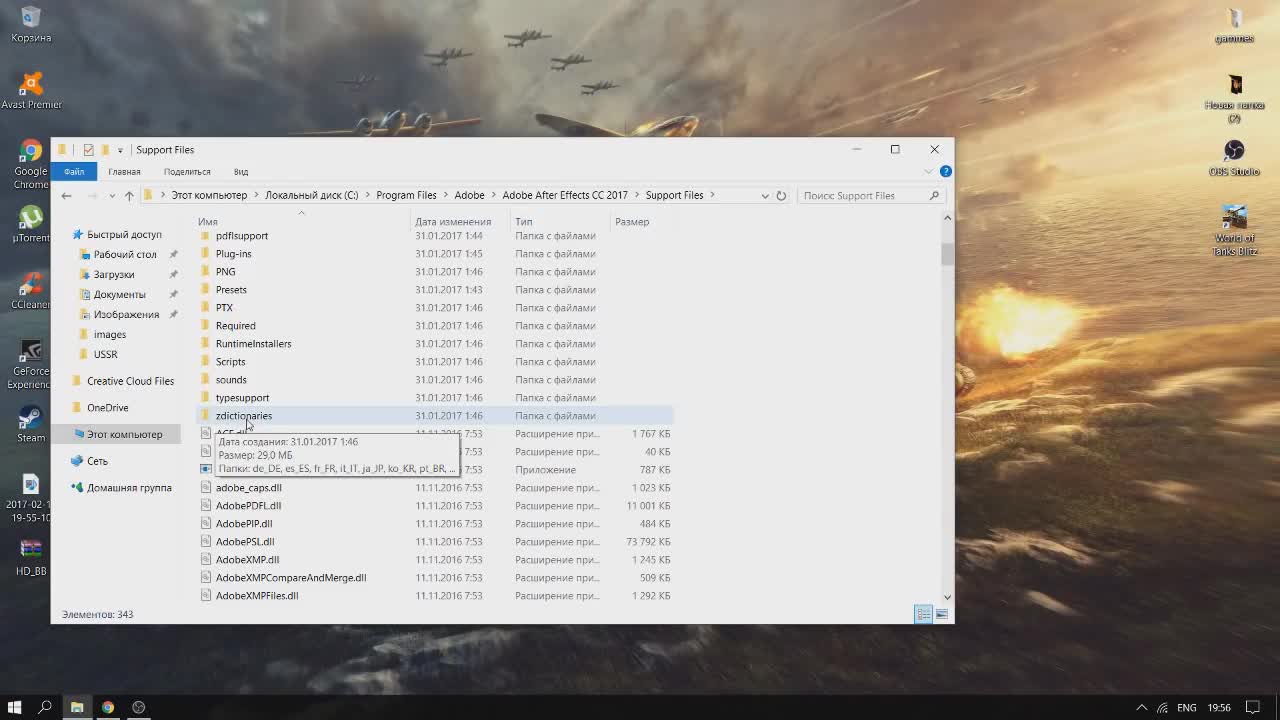Open the Вид ribbon tab
Viewport: 1280px width, 720px height.
coord(241,172)
